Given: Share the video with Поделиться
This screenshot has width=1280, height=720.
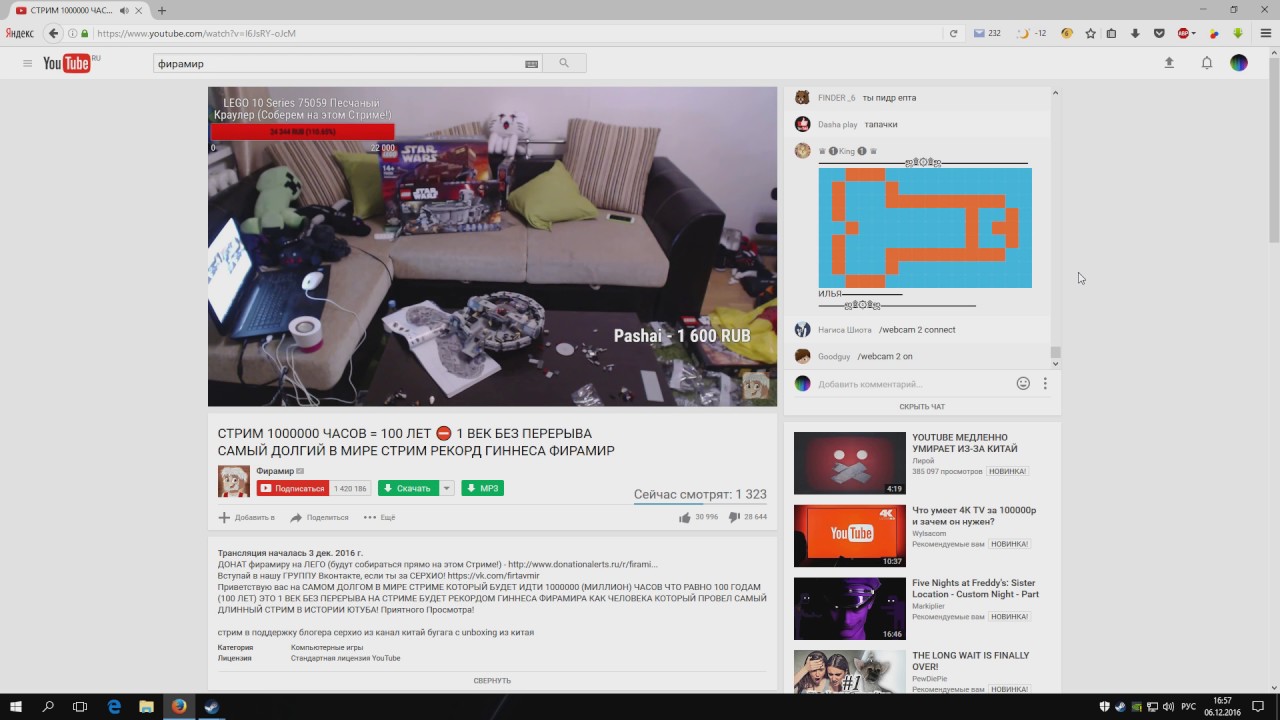Looking at the screenshot, I should 319,517.
